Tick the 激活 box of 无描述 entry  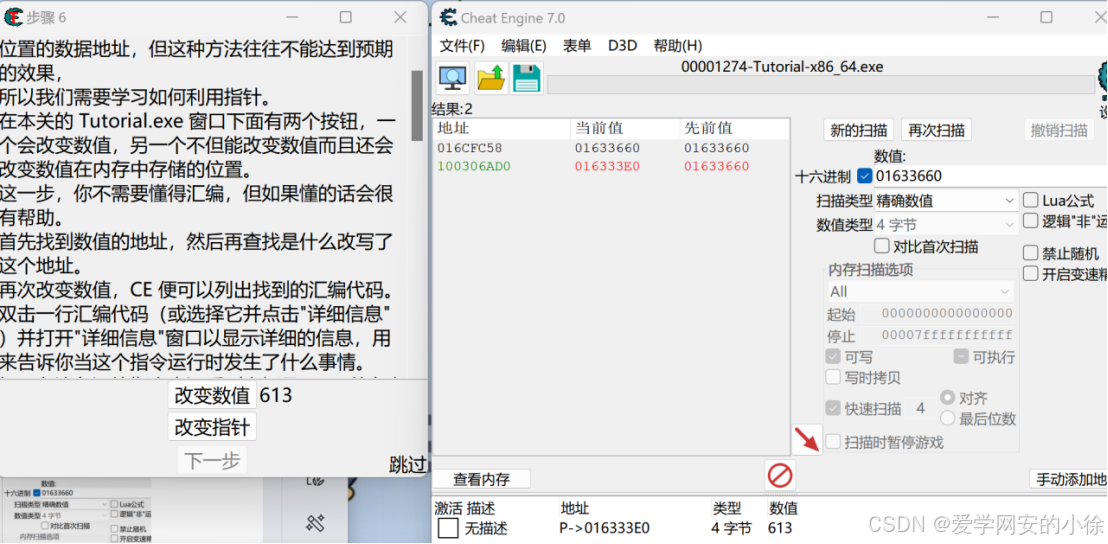pos(447,528)
